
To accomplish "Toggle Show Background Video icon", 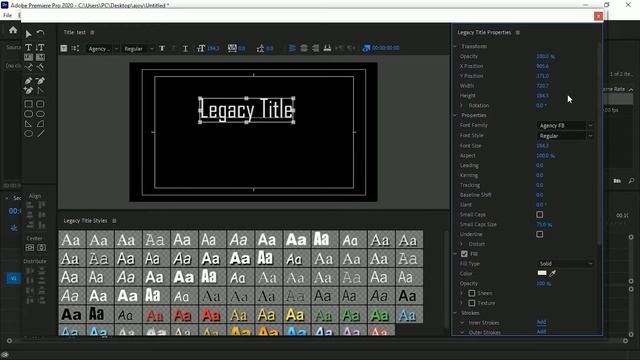I will [366, 48].
